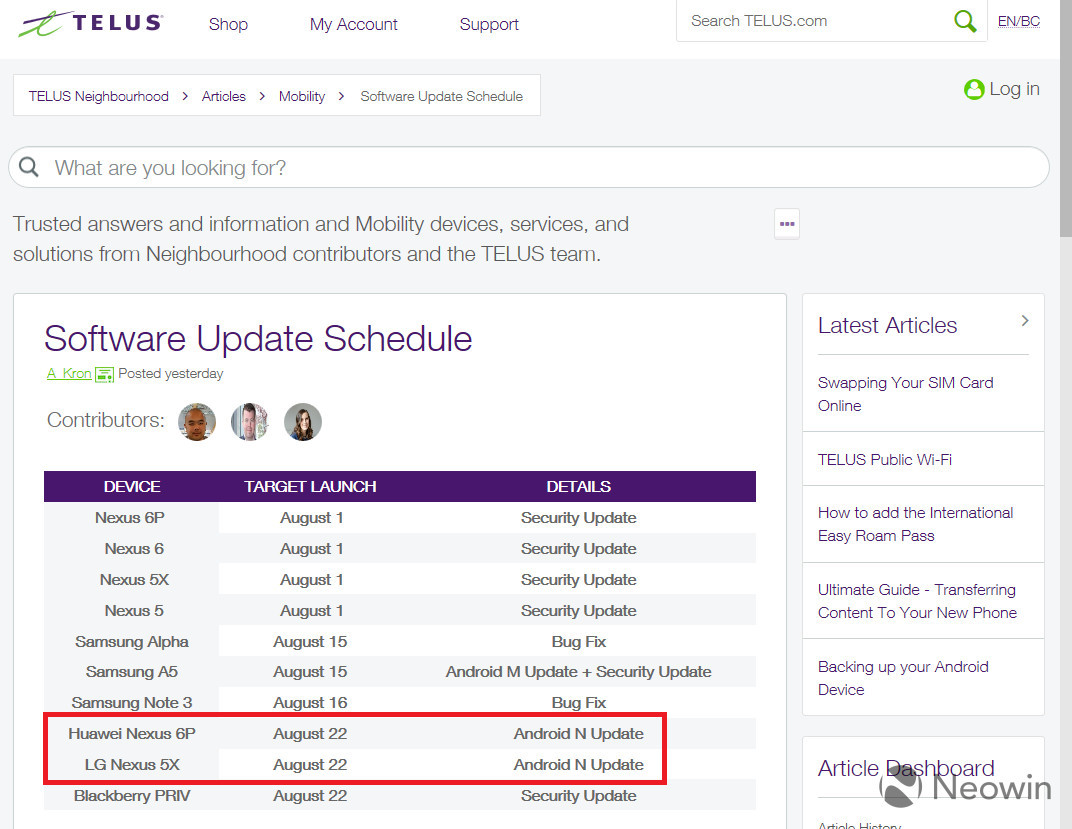
Task: Select the 'Huawei Nexus 6P' device cell
Action: [132, 733]
